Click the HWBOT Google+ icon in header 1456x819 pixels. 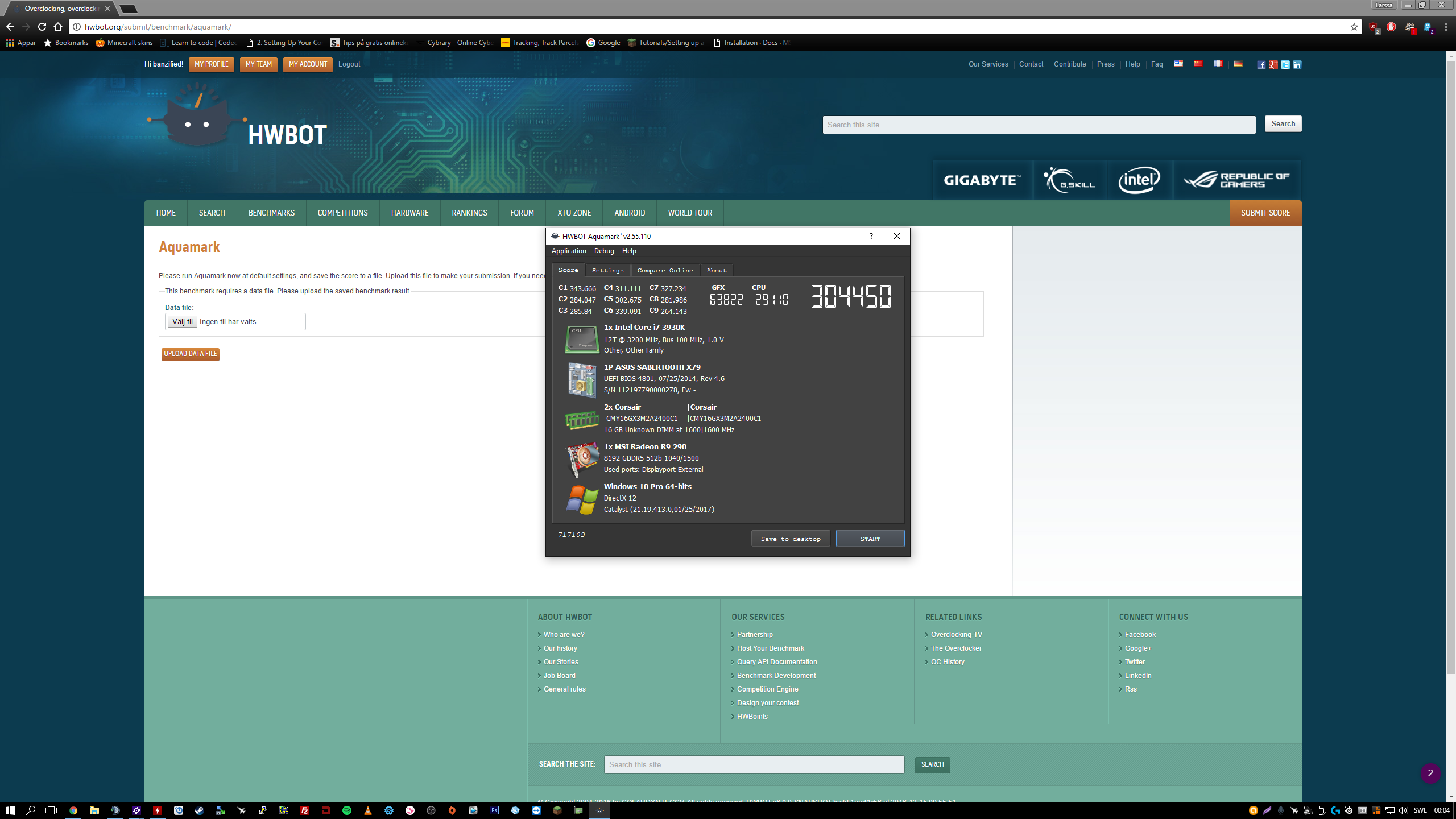click(x=1273, y=65)
